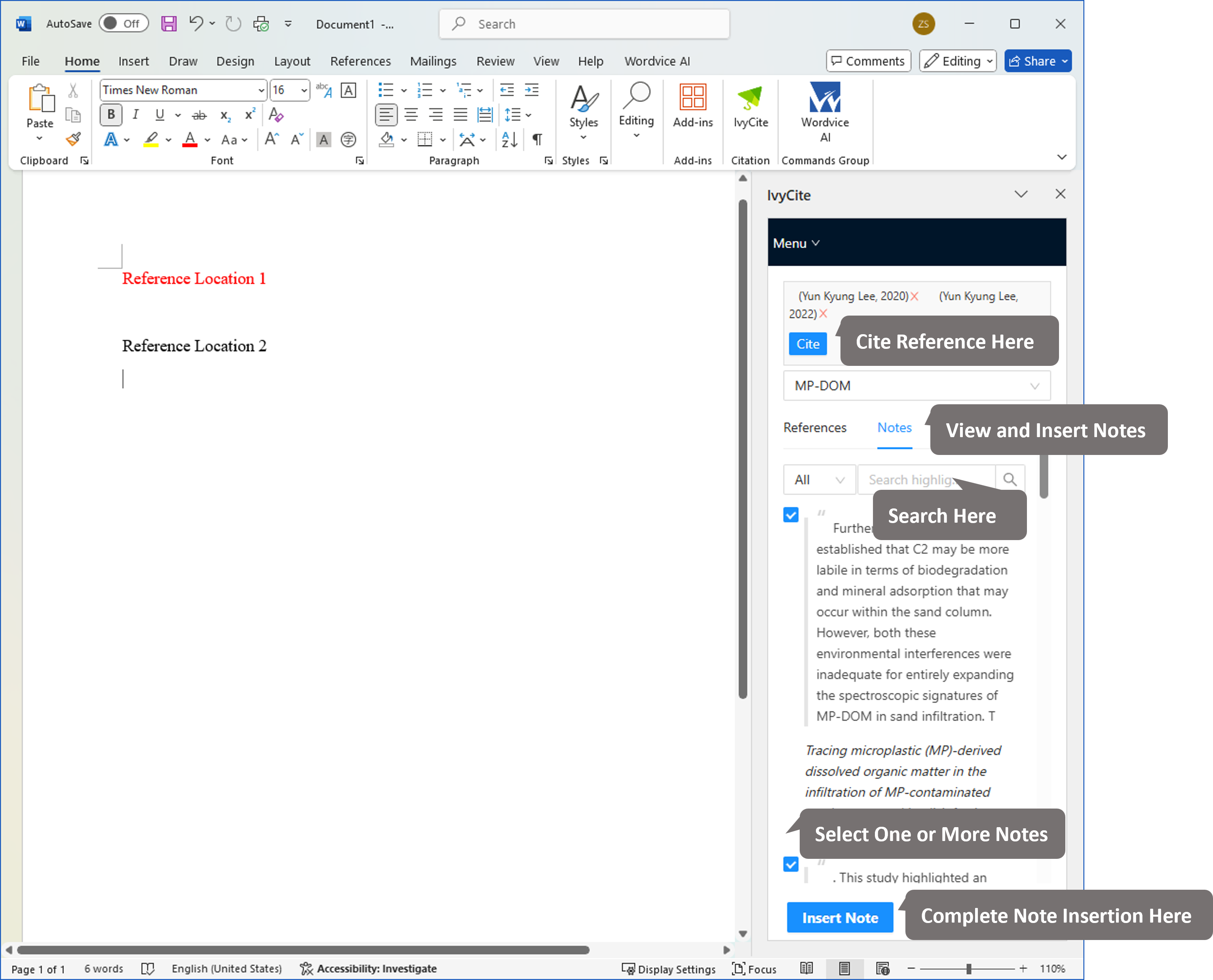This screenshot has width=1213, height=980.
Task: Open the MP-DOM collection dropdown
Action: (x=916, y=386)
